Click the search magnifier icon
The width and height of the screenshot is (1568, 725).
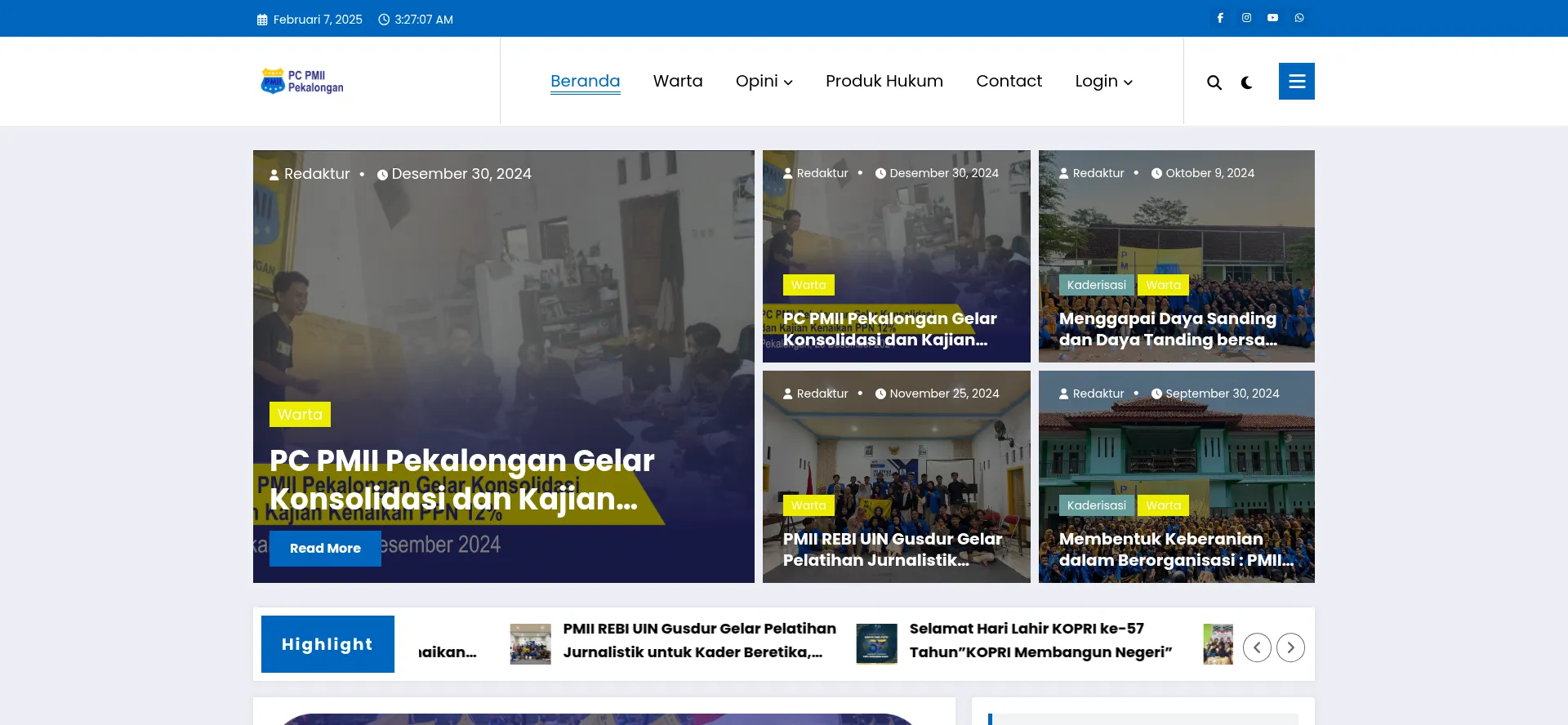click(1214, 82)
